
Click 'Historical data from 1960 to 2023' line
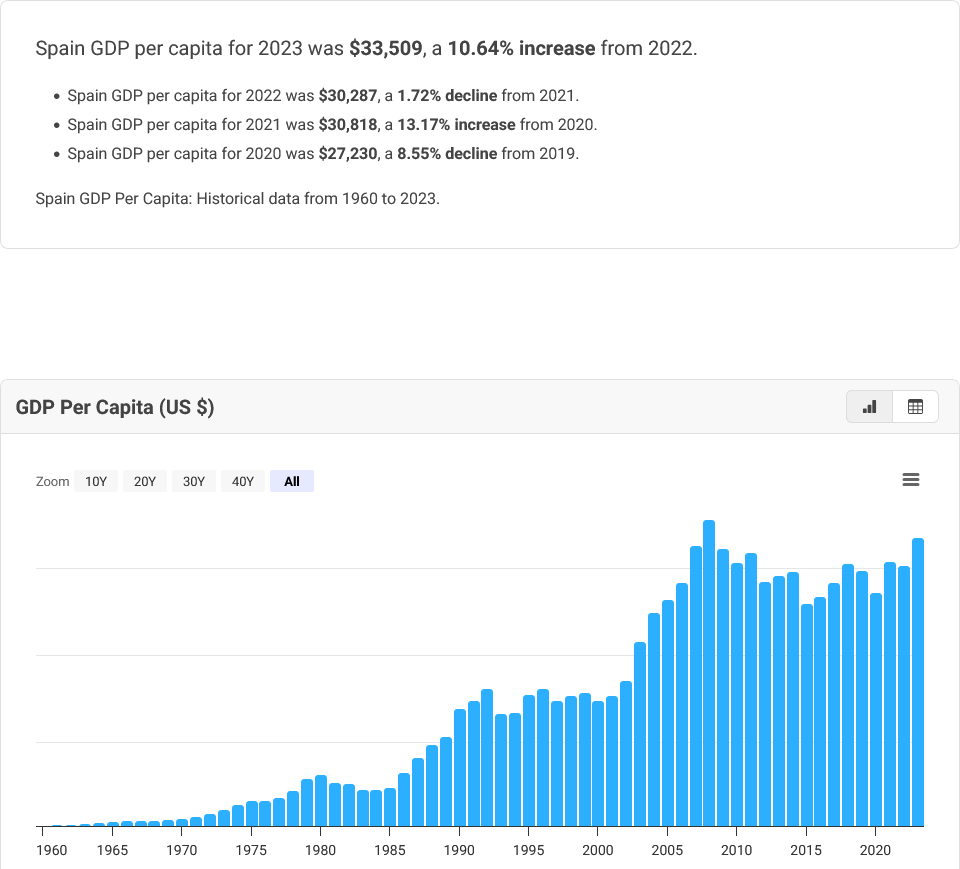[238, 198]
